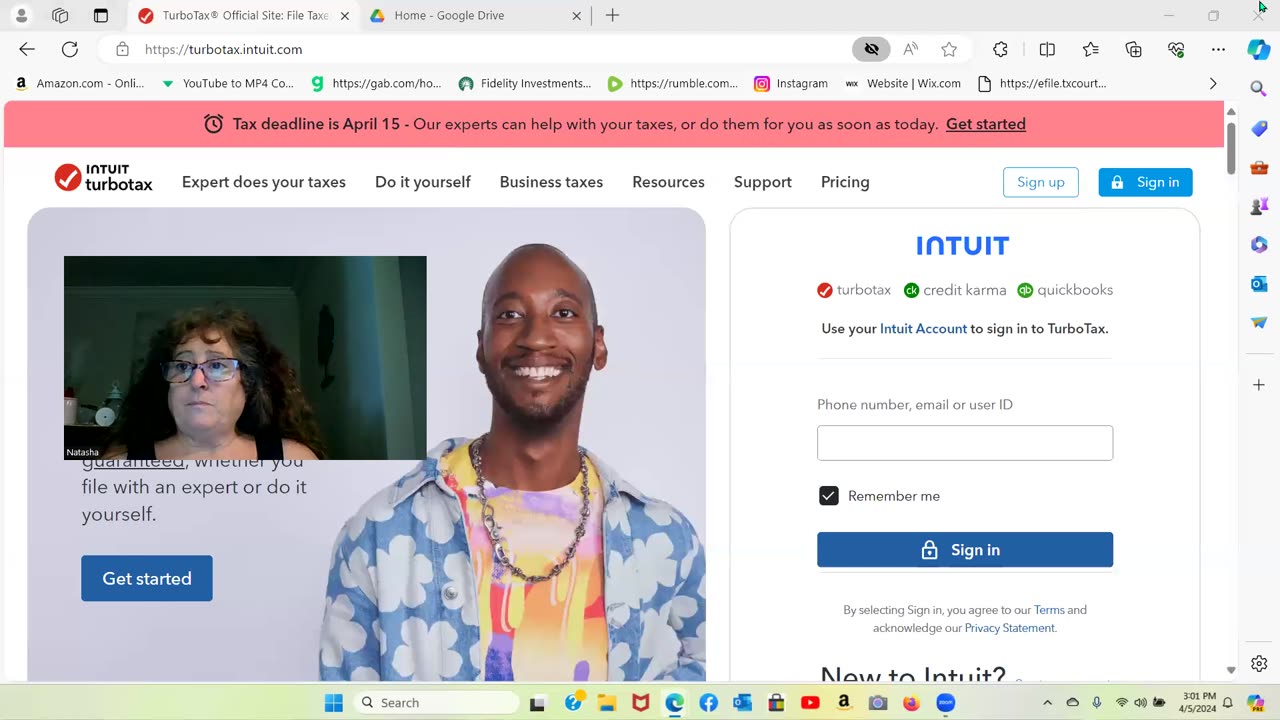Open Zoom from the taskbar
The width and height of the screenshot is (1280, 720).
pyautogui.click(x=946, y=703)
